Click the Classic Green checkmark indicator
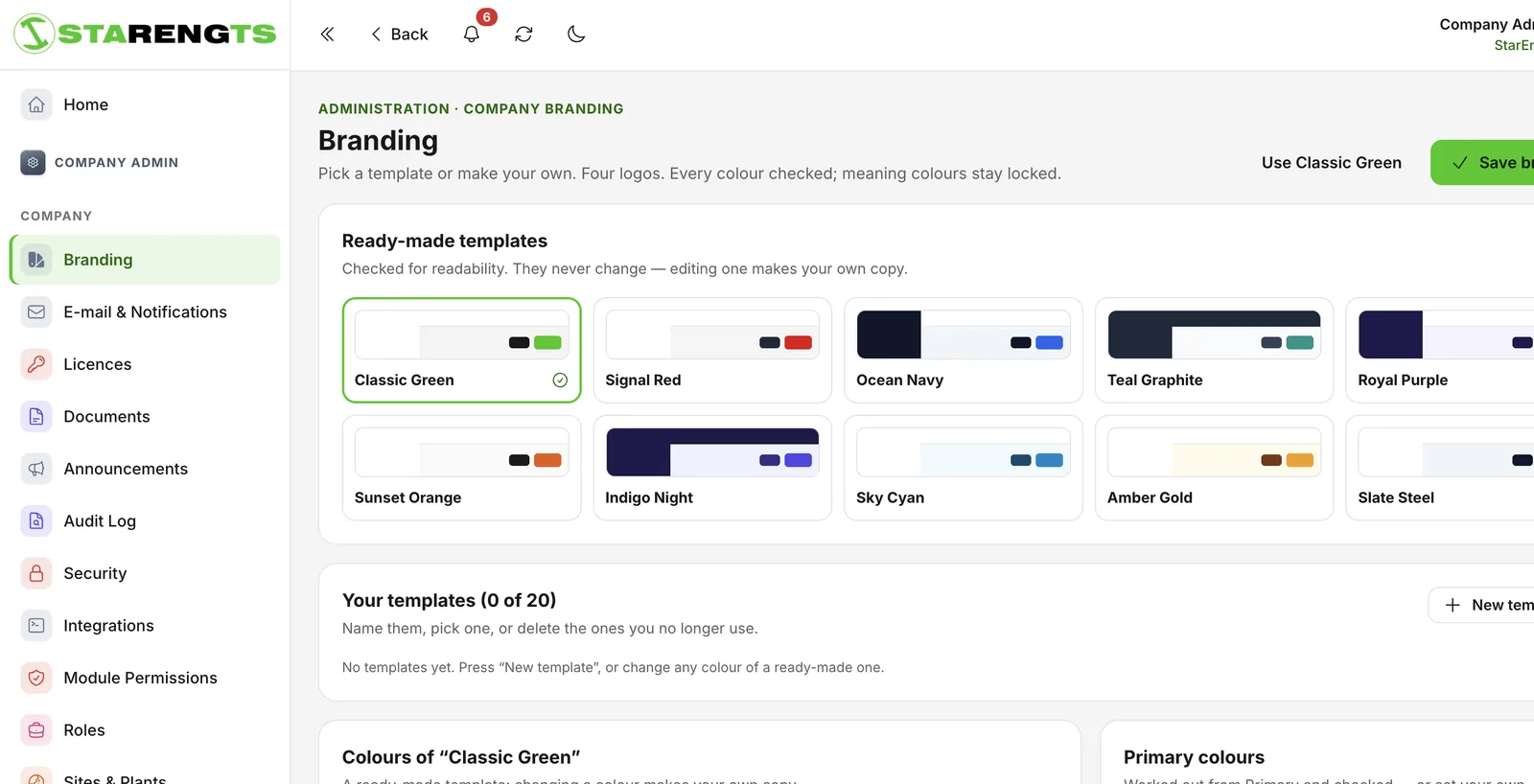Image resolution: width=1534 pixels, height=784 pixels. tap(560, 380)
